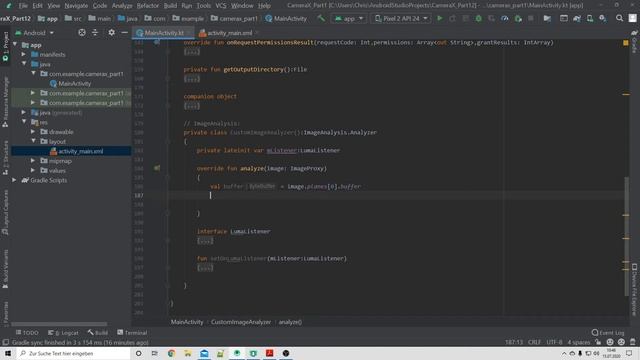640x360 pixels.
Task: Click the editor vertical scrollbar thumb
Action: coord(626,237)
